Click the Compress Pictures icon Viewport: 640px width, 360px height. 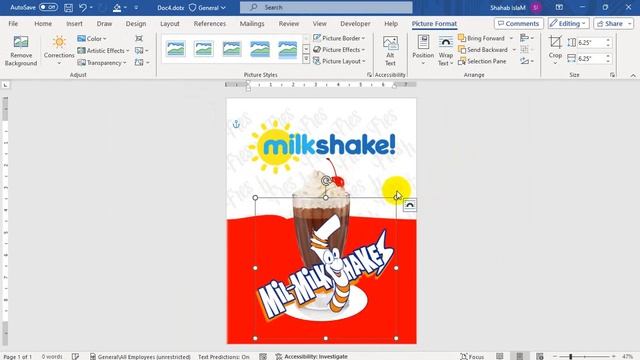tap(139, 38)
